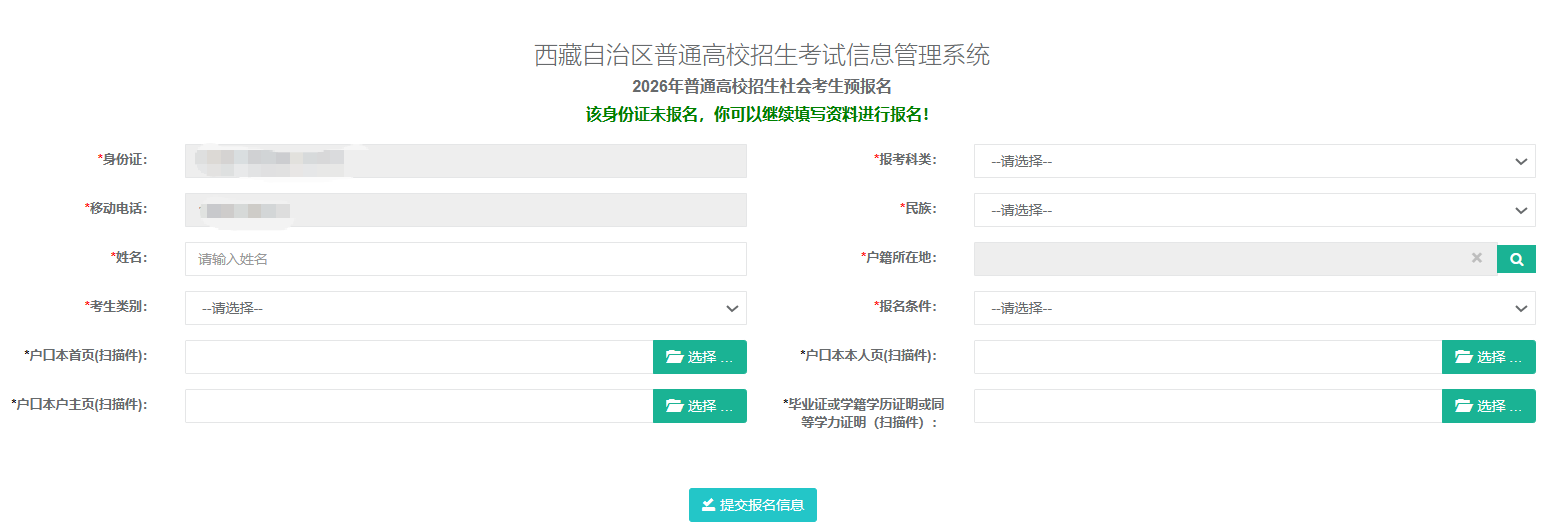Screen dimensions: 1562x525
Task: Click the 户籍所在地 input box
Action: [x=1220, y=259]
